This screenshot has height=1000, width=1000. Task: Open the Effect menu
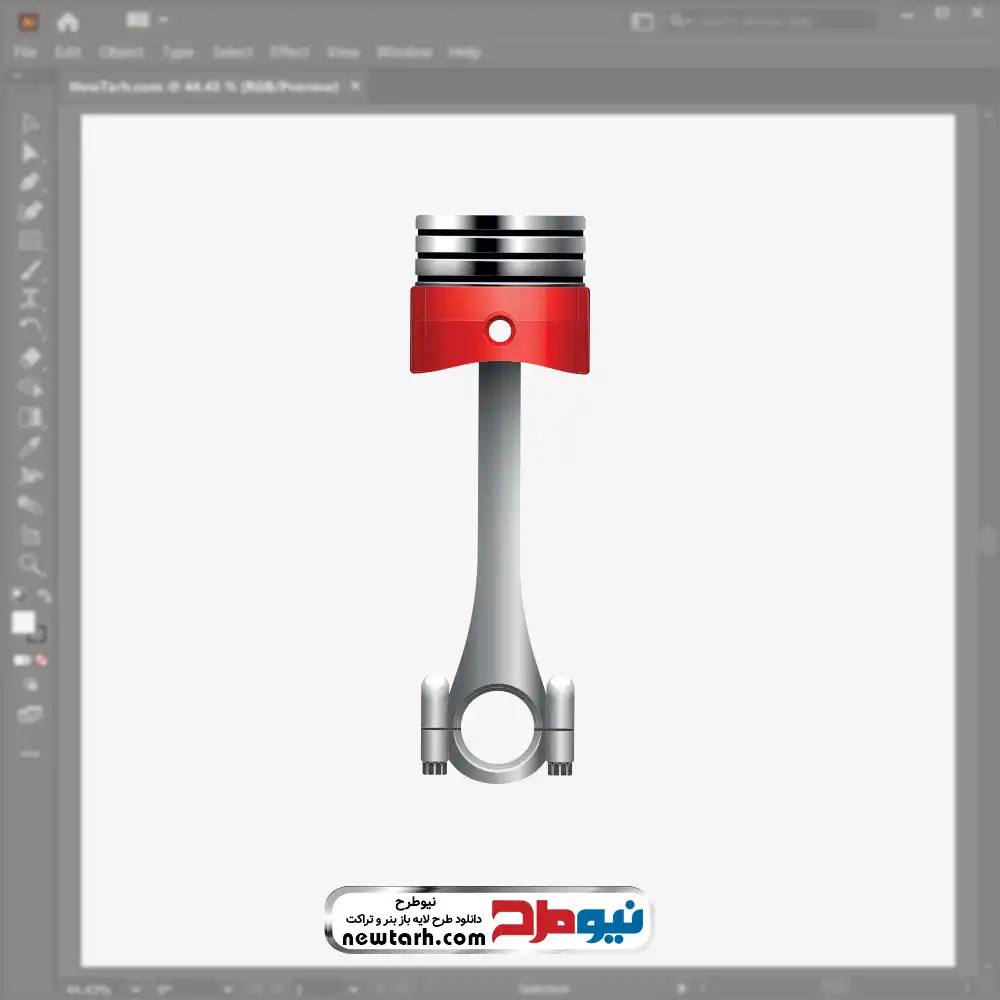289,52
